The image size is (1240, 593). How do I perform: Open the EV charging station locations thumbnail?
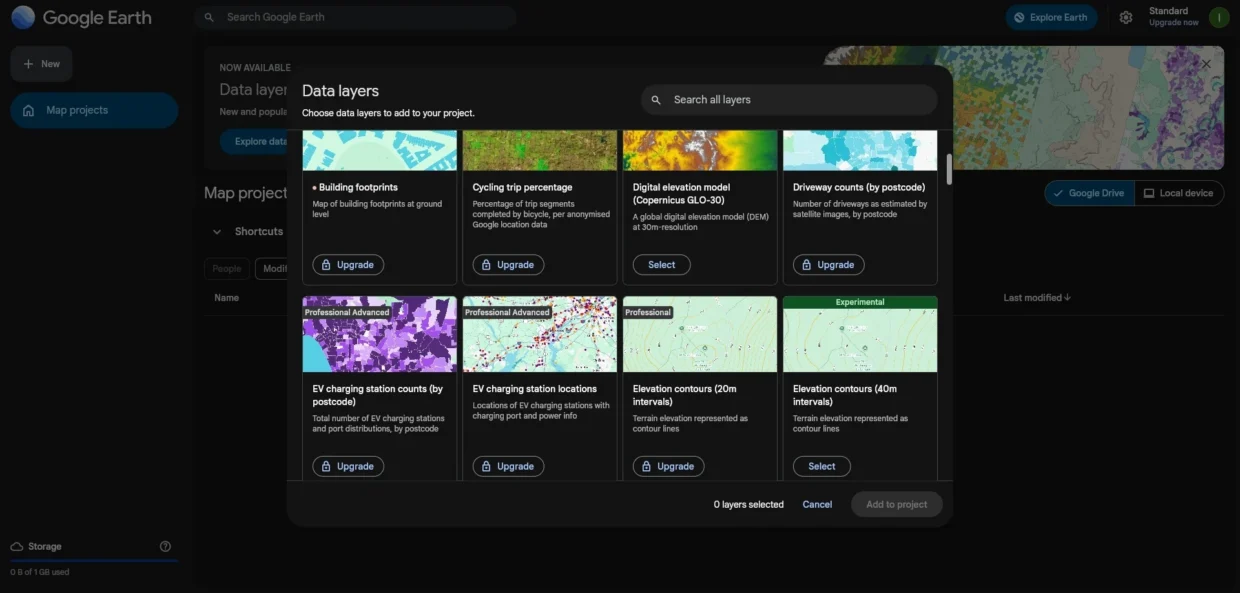540,334
